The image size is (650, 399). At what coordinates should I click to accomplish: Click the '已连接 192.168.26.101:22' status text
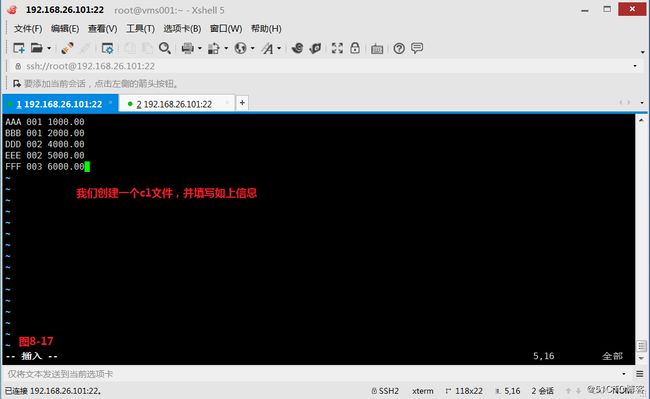click(x=53, y=391)
